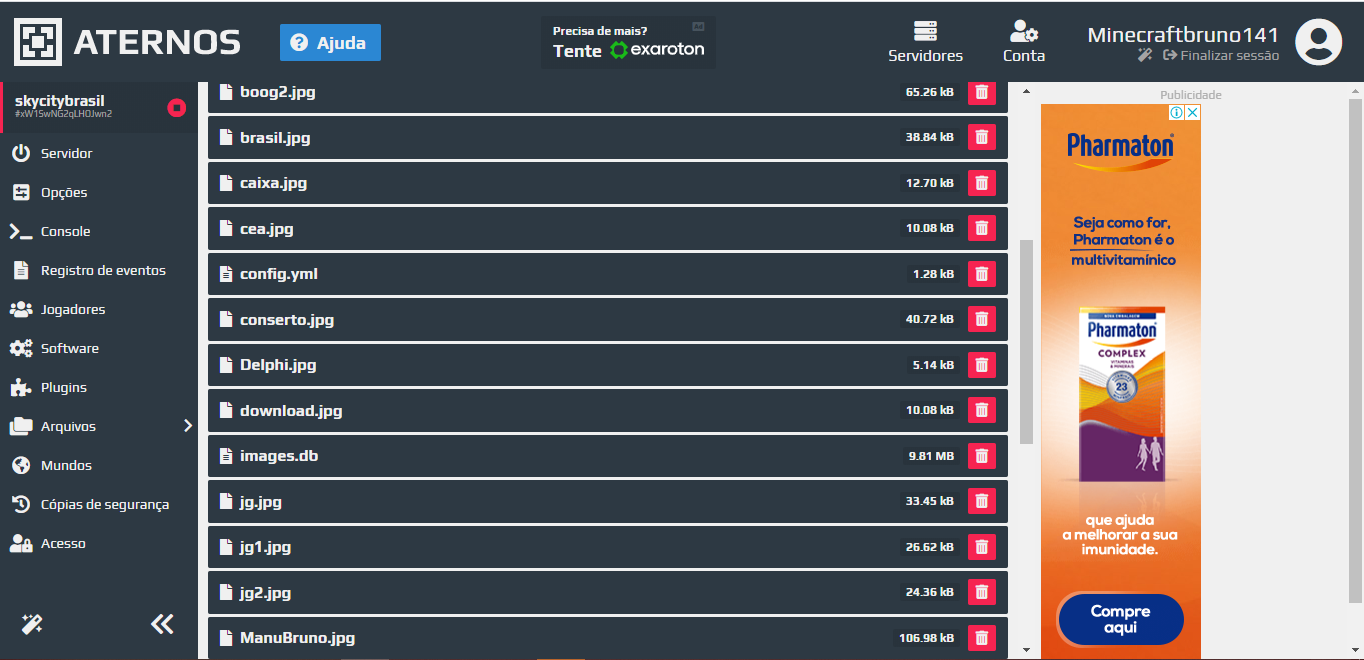Viewport: 1364px width, 660px height.
Task: Remove config.yml using its trash button
Action: (x=982, y=274)
